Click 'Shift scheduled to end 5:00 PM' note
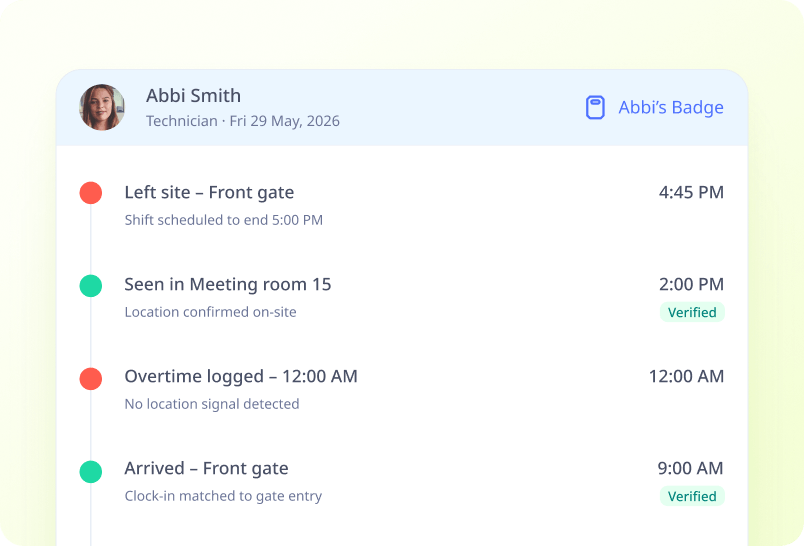The width and height of the screenshot is (804, 546). pyautogui.click(x=224, y=220)
